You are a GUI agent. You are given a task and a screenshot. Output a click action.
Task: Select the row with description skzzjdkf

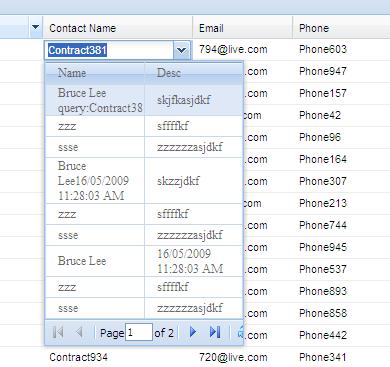(x=144, y=181)
